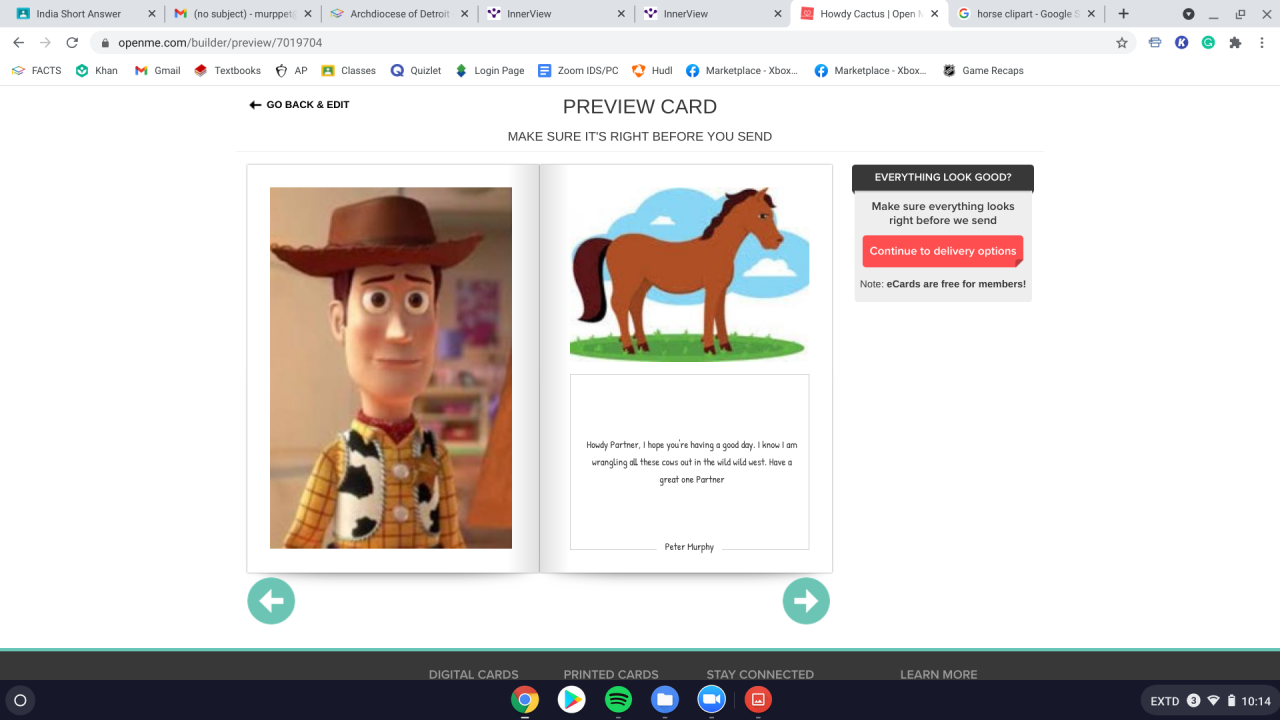
Task: Click the Howdy Partner message text
Action: click(x=692, y=462)
